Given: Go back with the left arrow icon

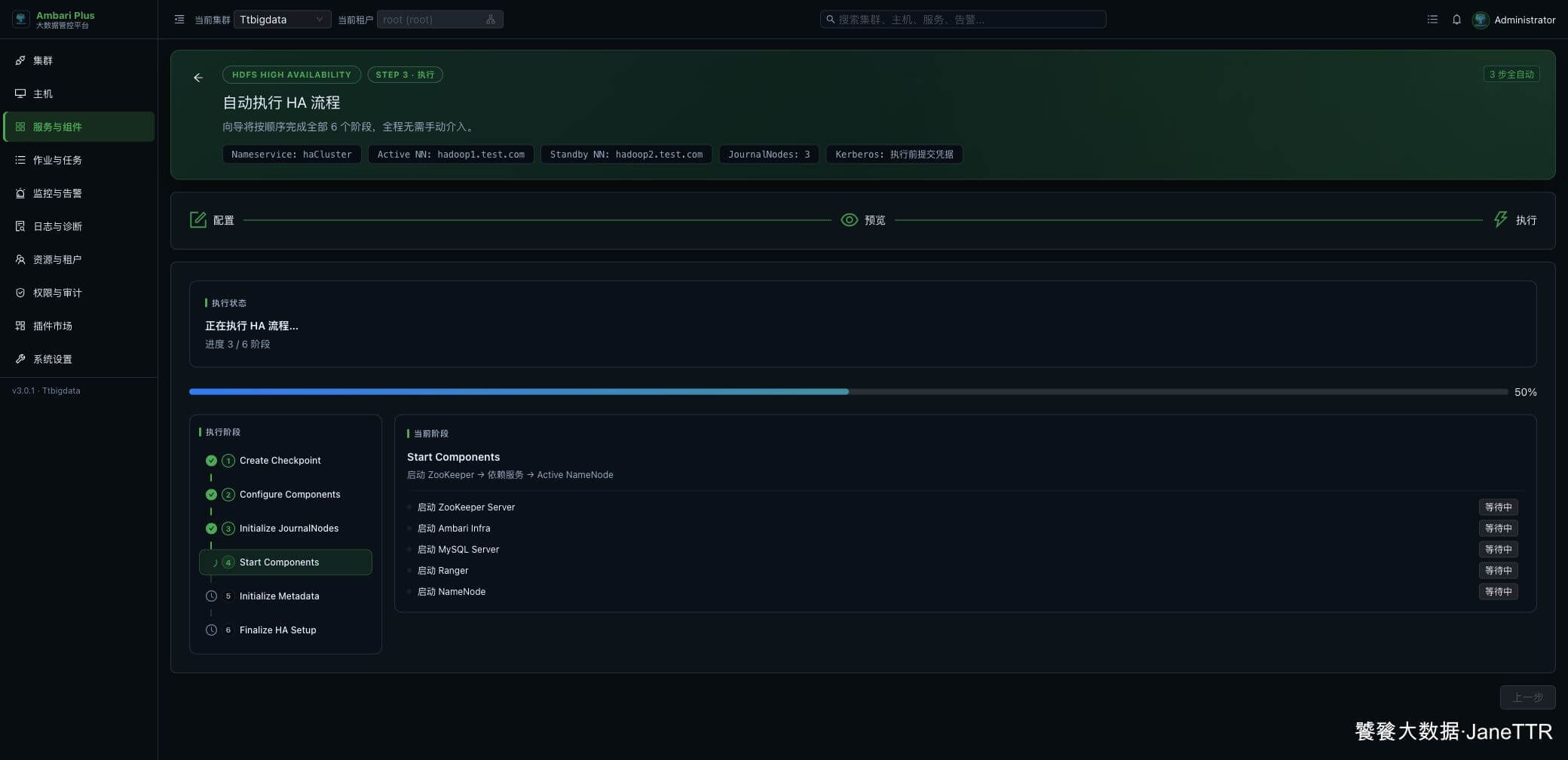Looking at the screenshot, I should click(198, 78).
